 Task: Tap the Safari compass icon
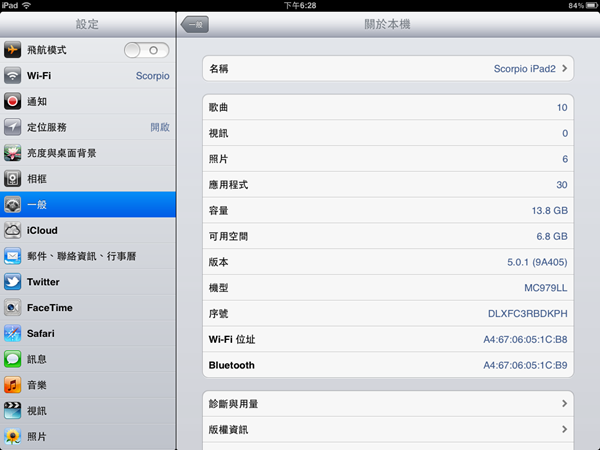coord(12,333)
